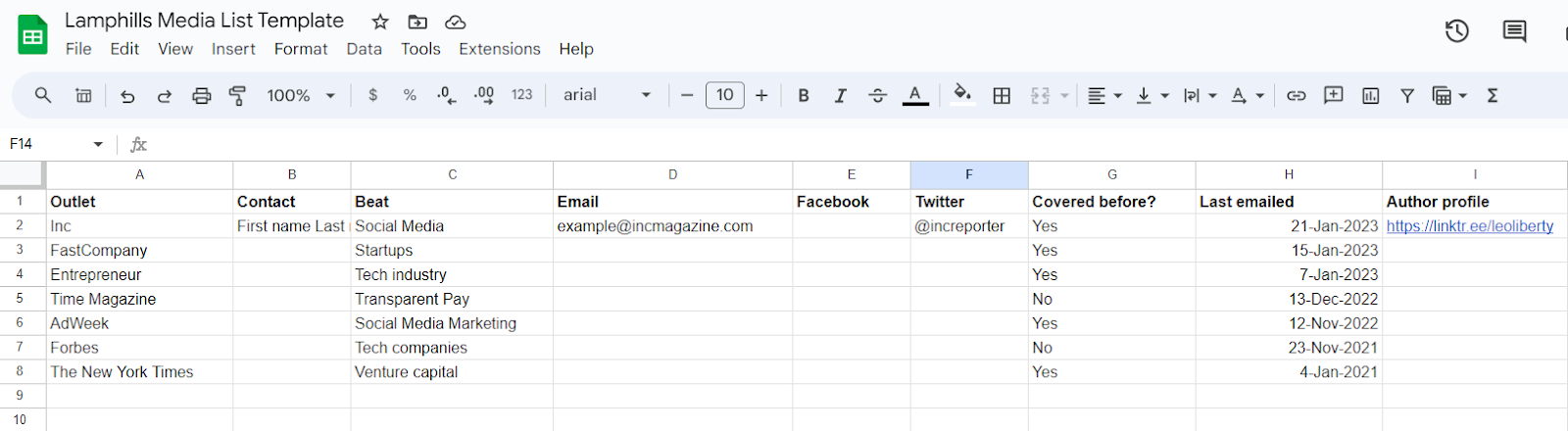The height and width of the screenshot is (431, 1568).
Task: Open the borders tool
Action: coord(1002,95)
